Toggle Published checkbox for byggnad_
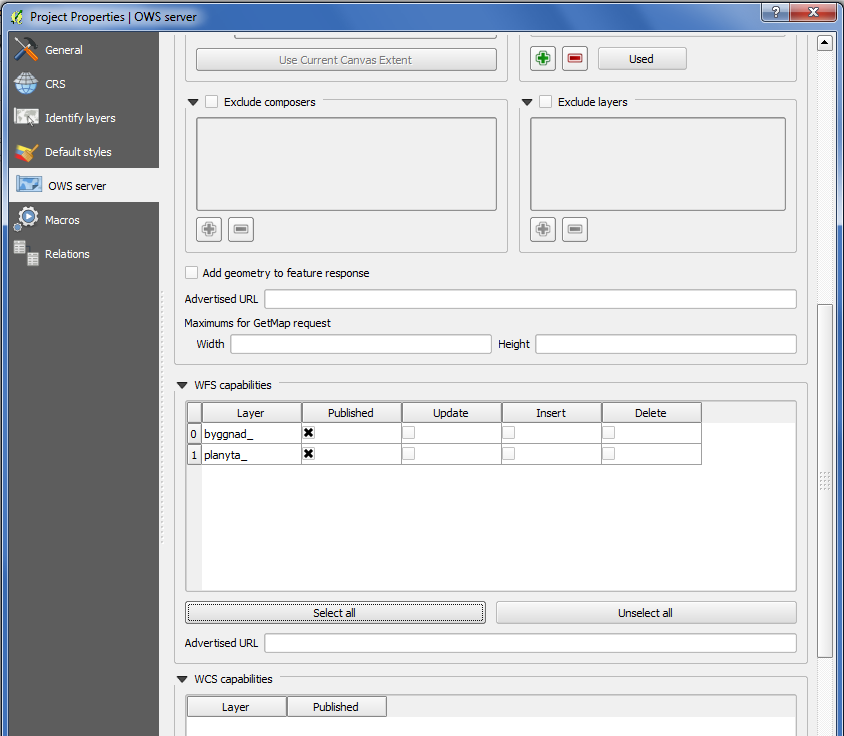 pos(308,433)
